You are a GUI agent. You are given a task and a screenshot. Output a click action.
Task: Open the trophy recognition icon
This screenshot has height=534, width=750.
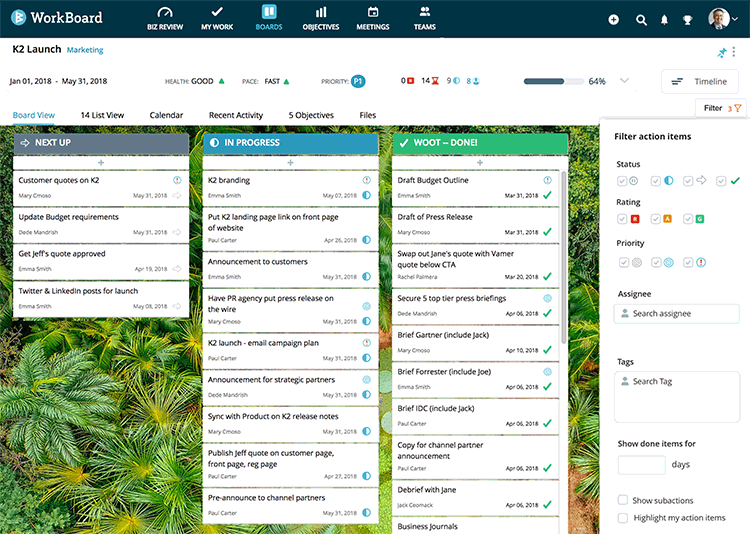pos(687,20)
